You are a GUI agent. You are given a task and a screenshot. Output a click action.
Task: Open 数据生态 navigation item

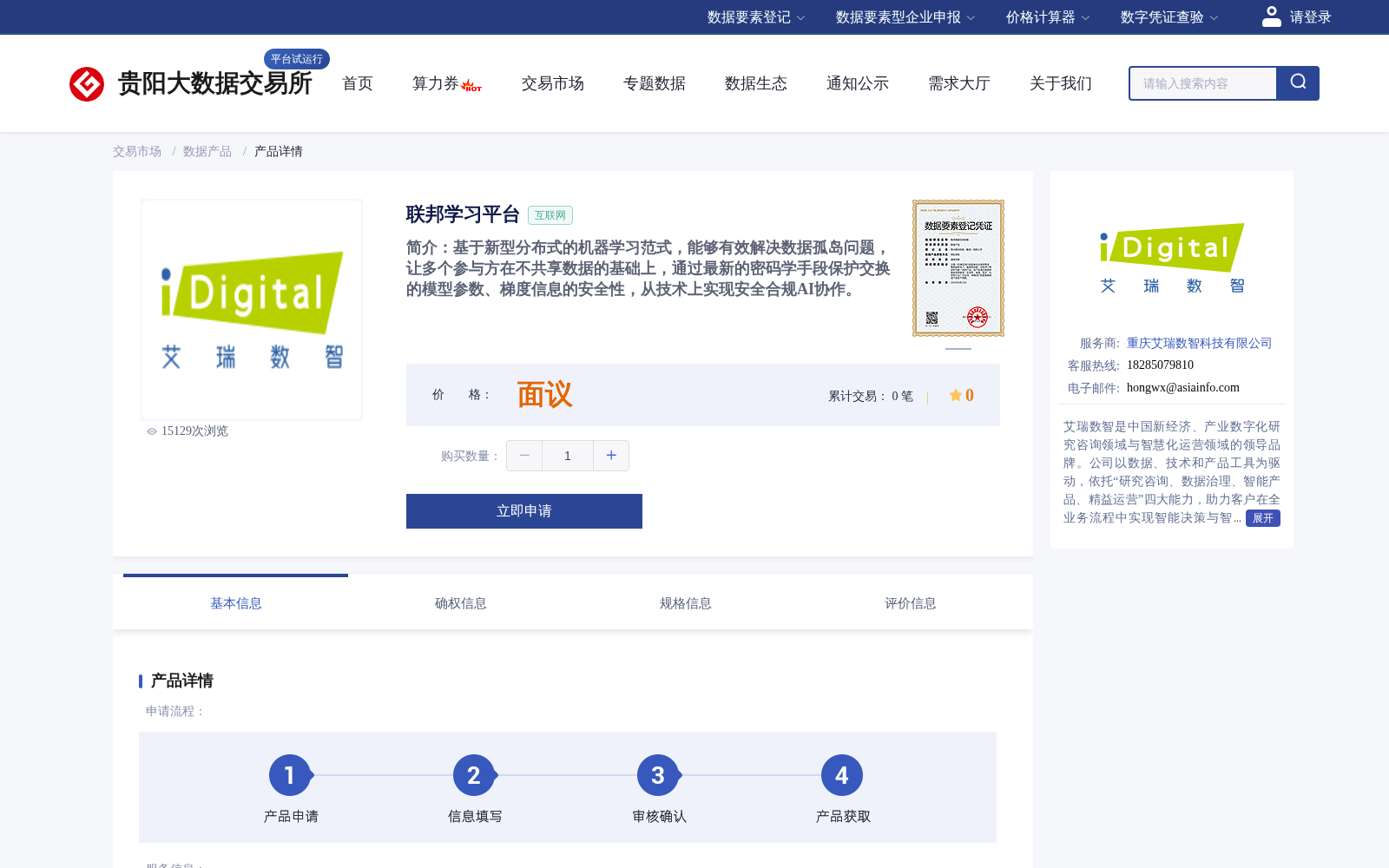tap(756, 83)
